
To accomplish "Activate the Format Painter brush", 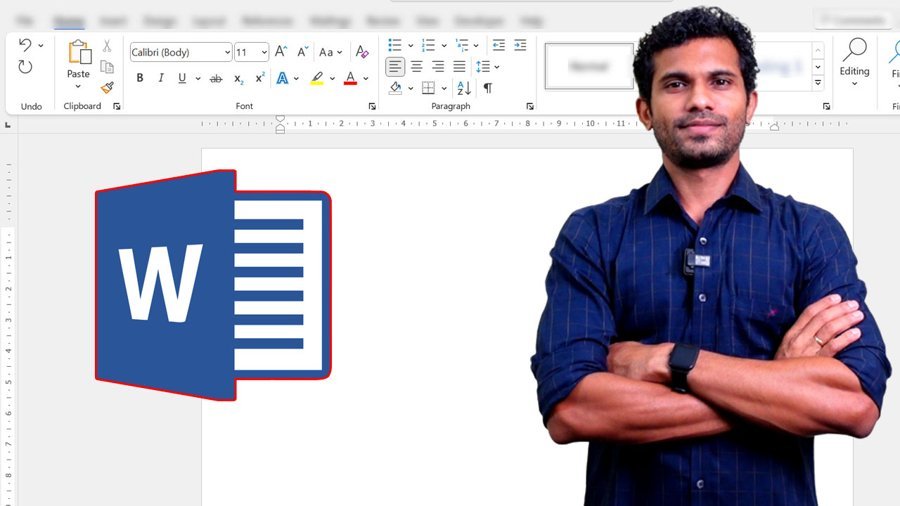I will coord(107,87).
